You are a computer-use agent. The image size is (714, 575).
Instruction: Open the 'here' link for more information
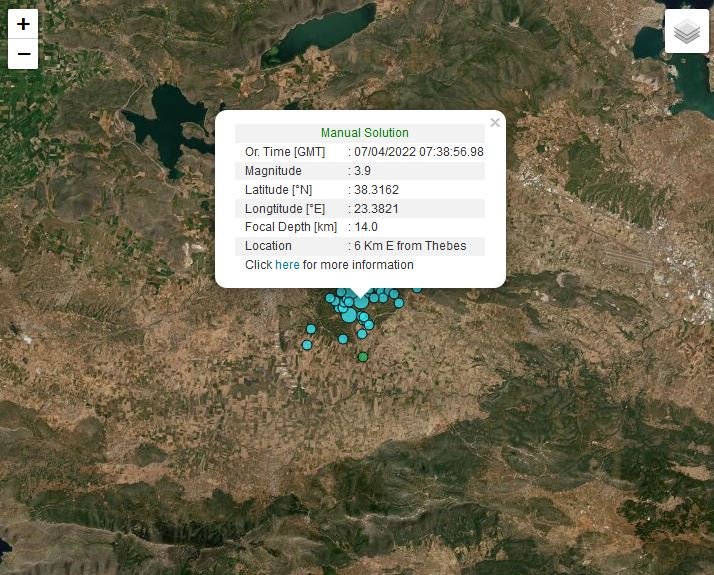(287, 265)
